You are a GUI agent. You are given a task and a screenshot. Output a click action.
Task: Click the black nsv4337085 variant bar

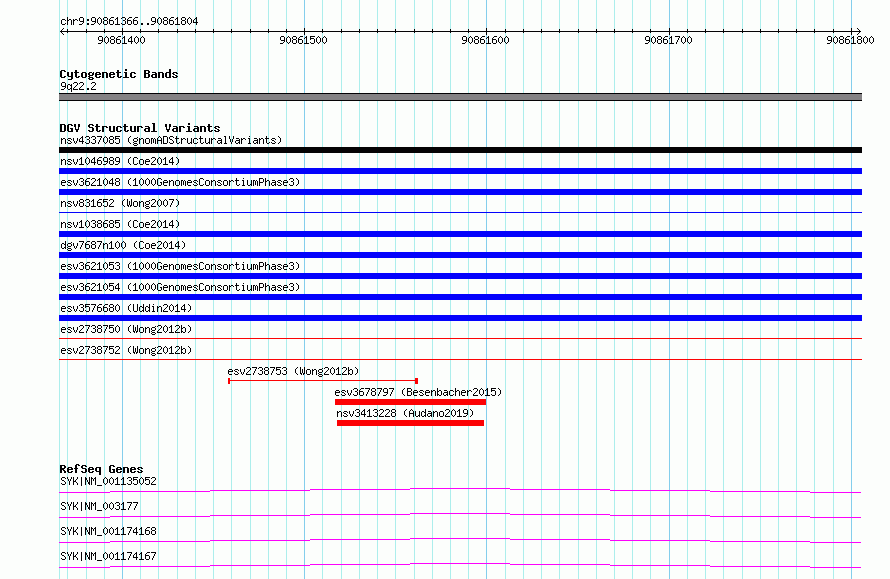click(x=460, y=150)
